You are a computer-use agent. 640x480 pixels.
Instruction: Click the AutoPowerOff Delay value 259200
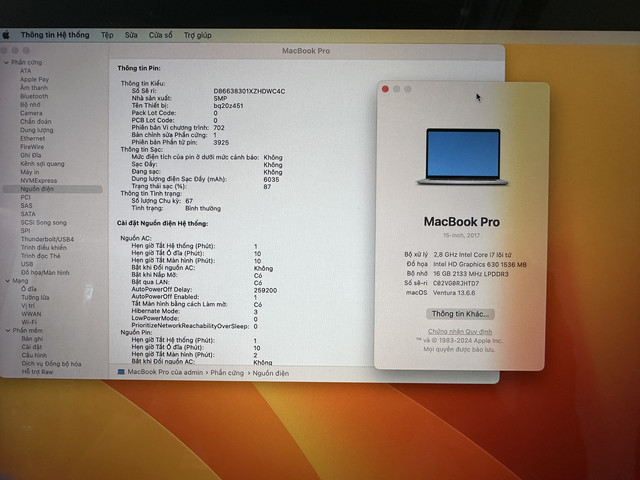click(x=265, y=290)
